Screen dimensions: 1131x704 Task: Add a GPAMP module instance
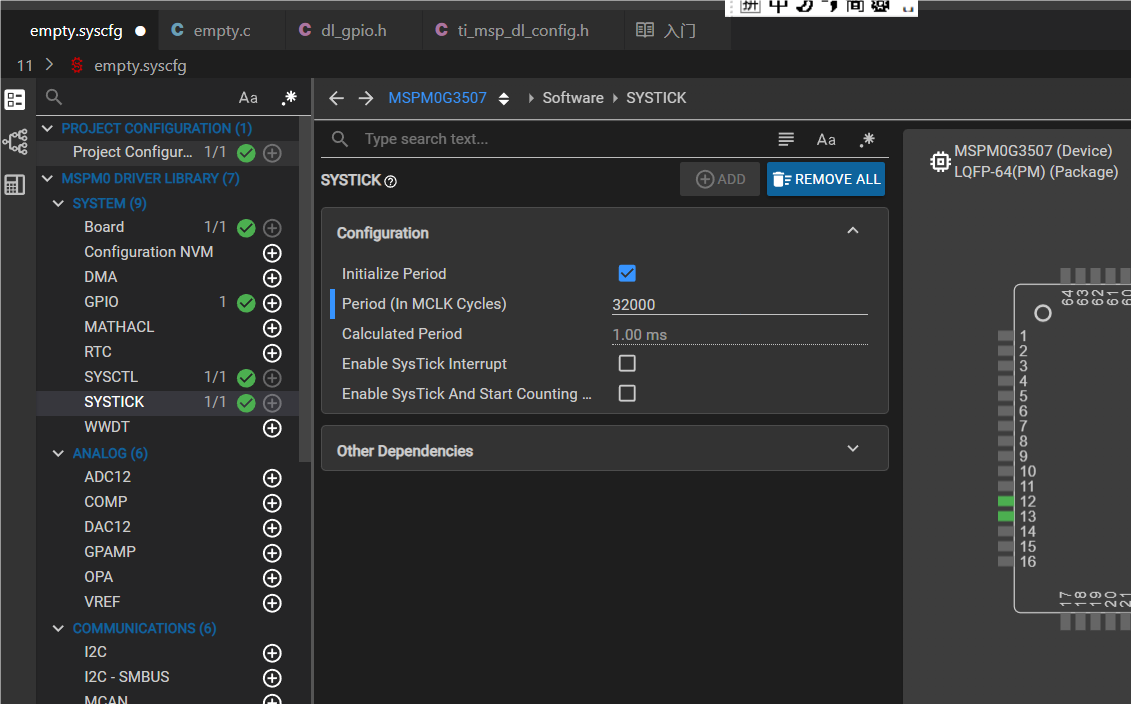[x=272, y=553]
